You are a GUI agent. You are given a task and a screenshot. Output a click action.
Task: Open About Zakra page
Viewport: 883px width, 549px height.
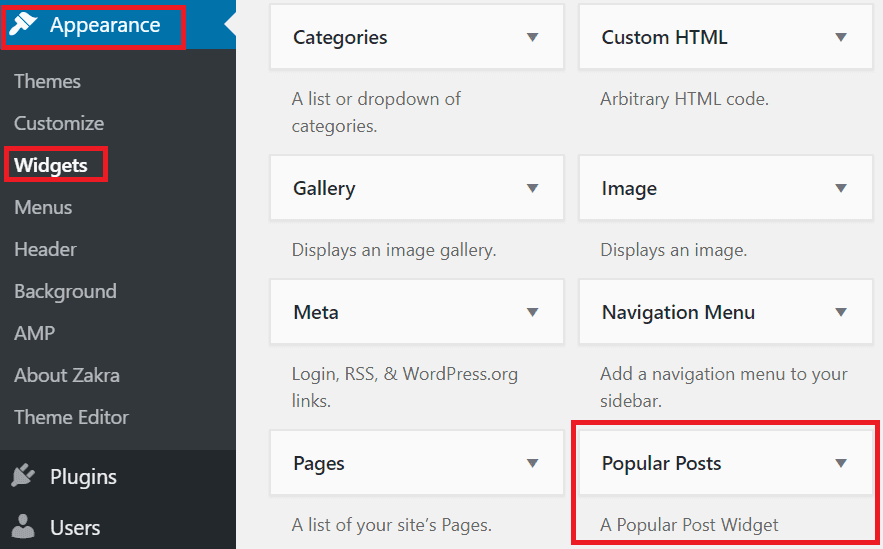67,376
